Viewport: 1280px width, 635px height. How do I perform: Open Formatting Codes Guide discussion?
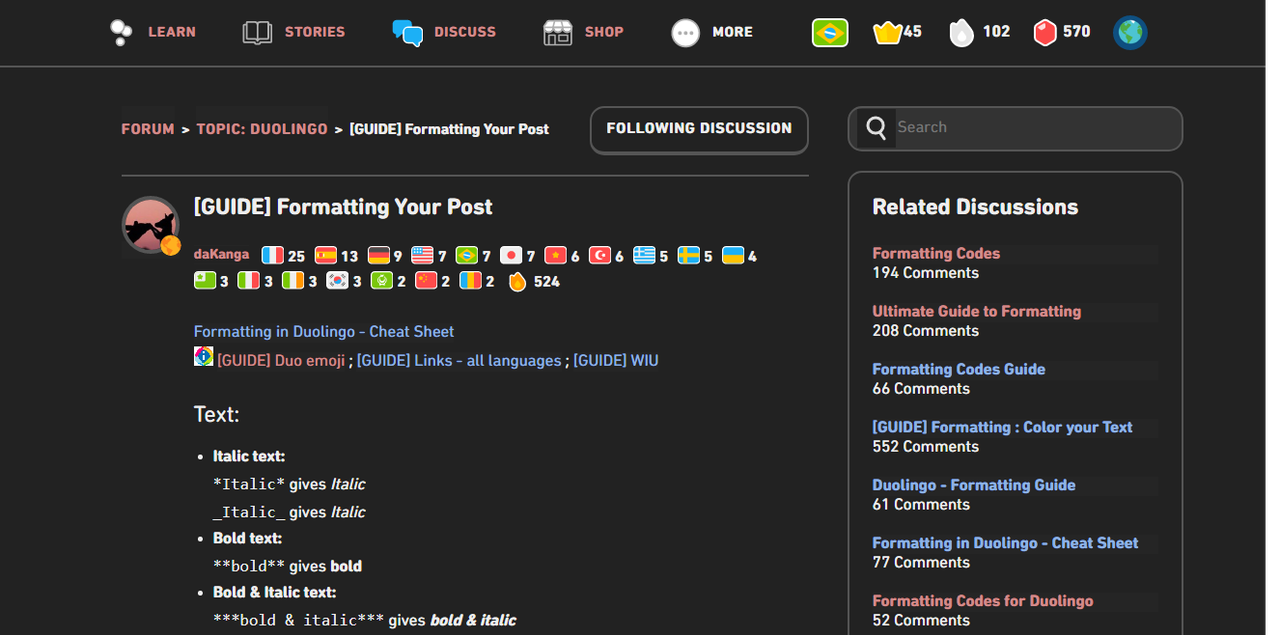(x=959, y=370)
